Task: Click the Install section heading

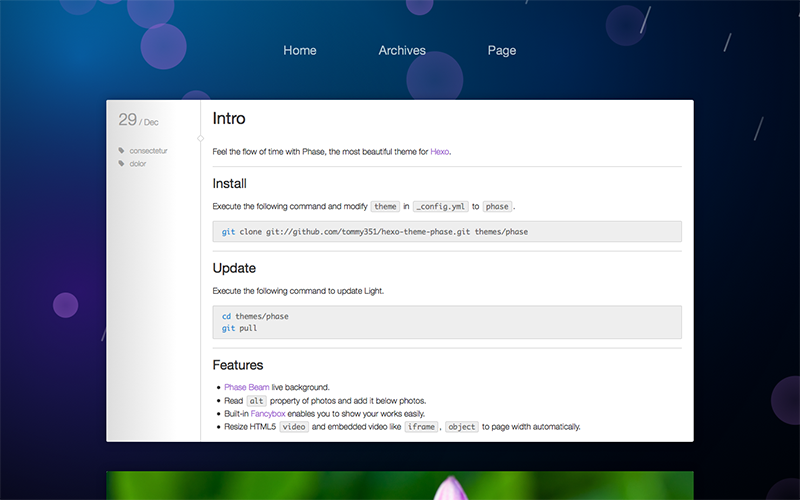Action: coord(230,183)
